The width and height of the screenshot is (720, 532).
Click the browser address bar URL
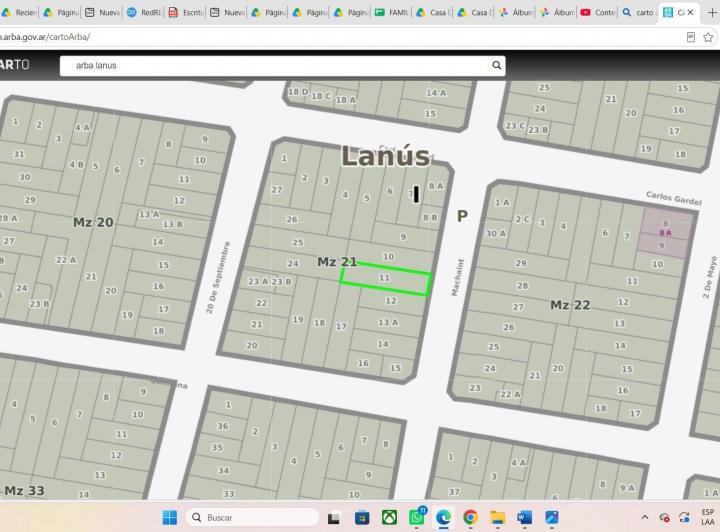[x=45, y=37]
